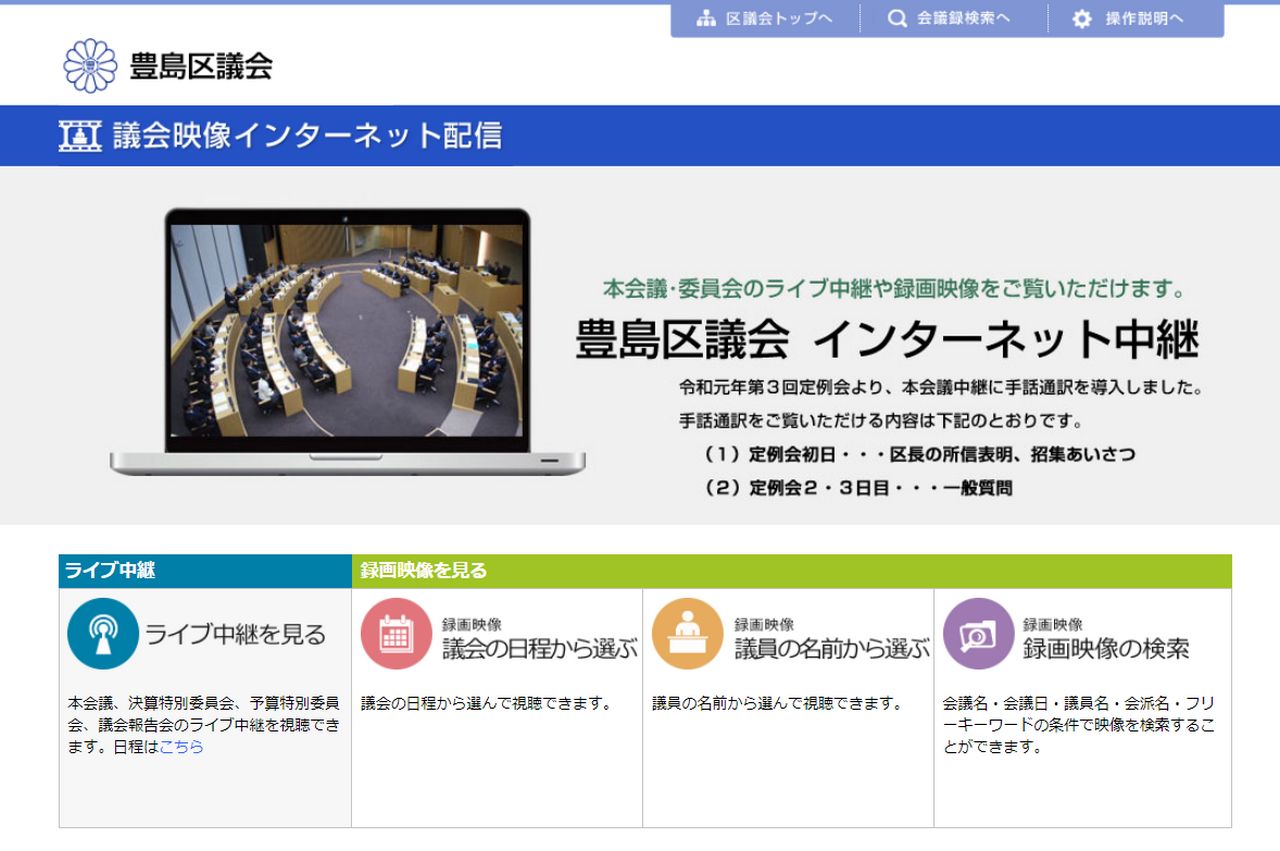
Task: Click the sitemap icon beside 区議会トップへ
Action: click(x=706, y=19)
